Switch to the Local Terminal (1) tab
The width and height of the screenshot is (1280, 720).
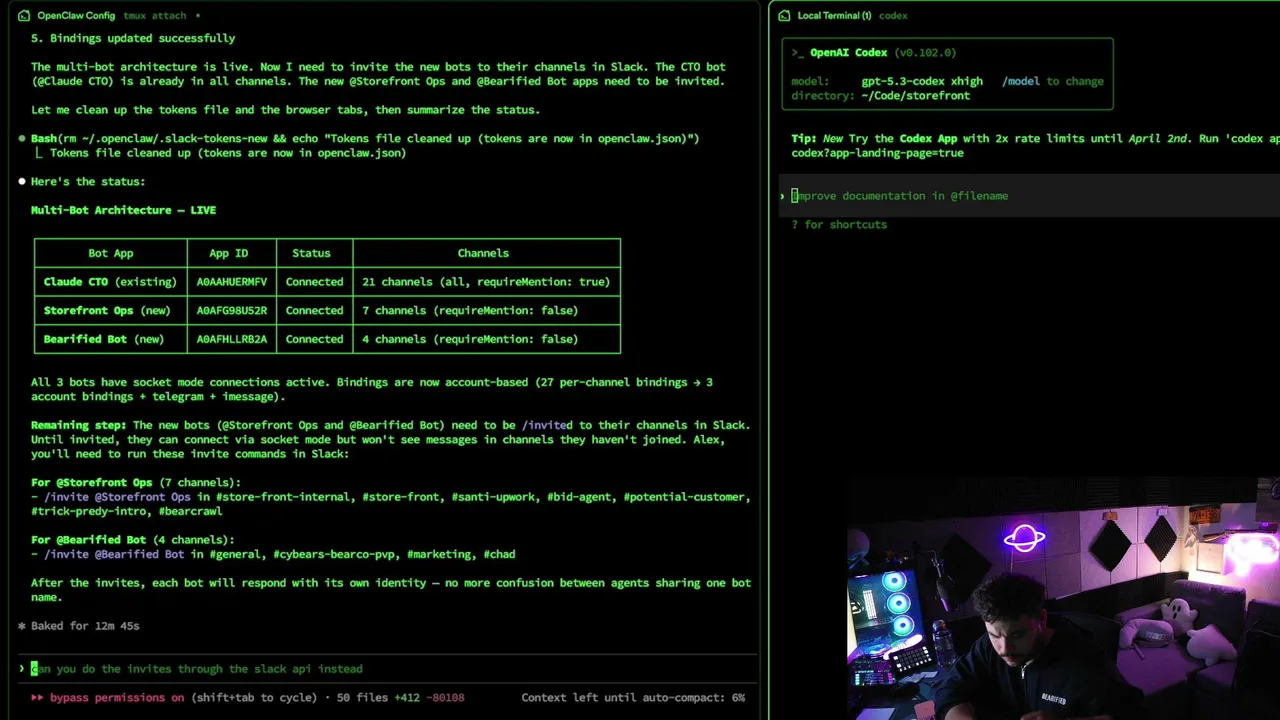pyautogui.click(x=834, y=16)
